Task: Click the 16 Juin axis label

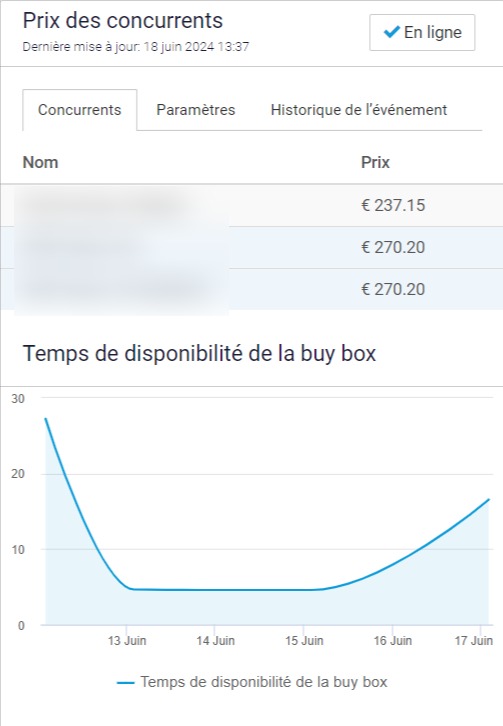Action: (393, 641)
